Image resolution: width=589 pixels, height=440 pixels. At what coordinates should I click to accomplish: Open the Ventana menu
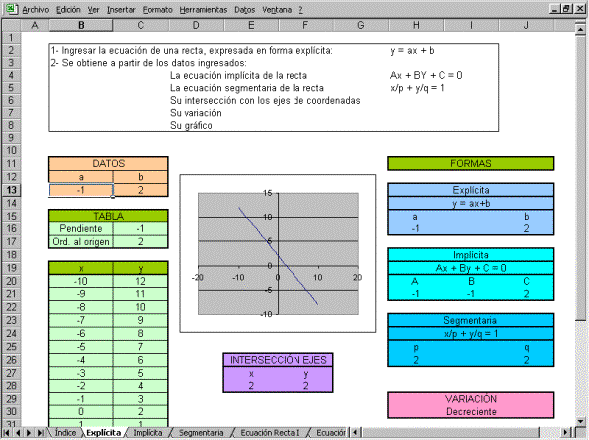pyautogui.click(x=277, y=10)
